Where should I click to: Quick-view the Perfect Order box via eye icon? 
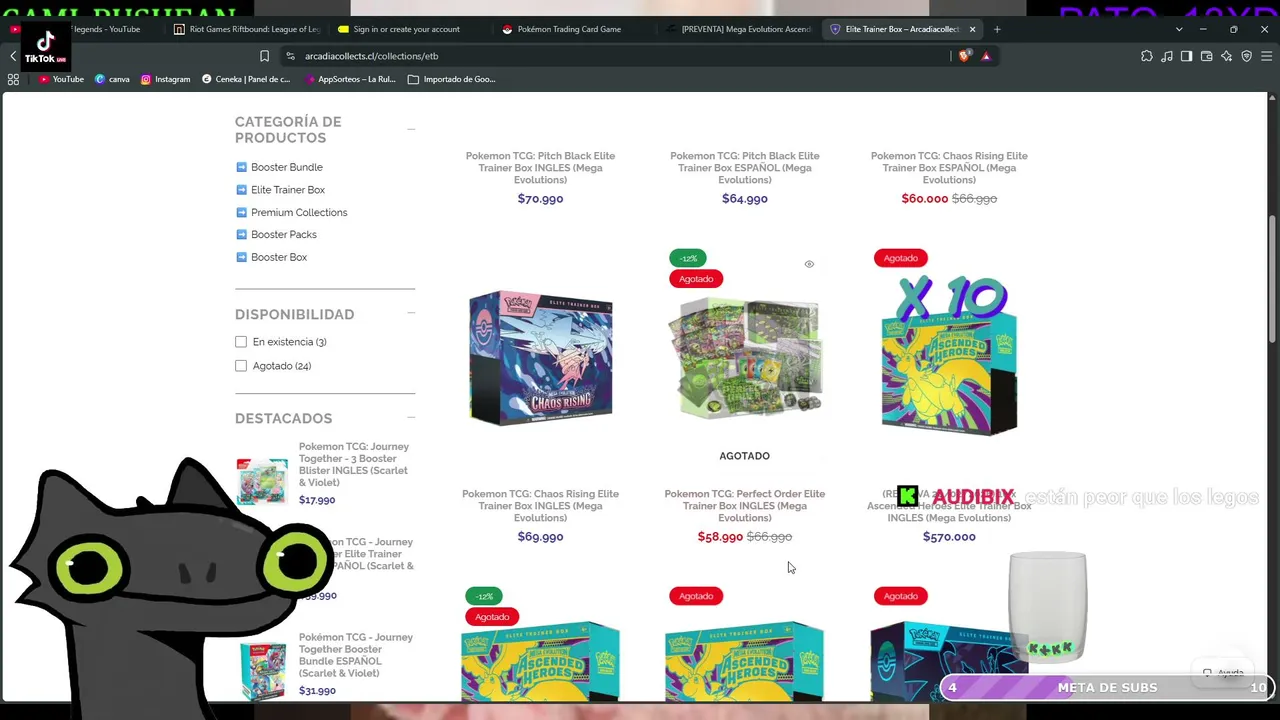[809, 264]
